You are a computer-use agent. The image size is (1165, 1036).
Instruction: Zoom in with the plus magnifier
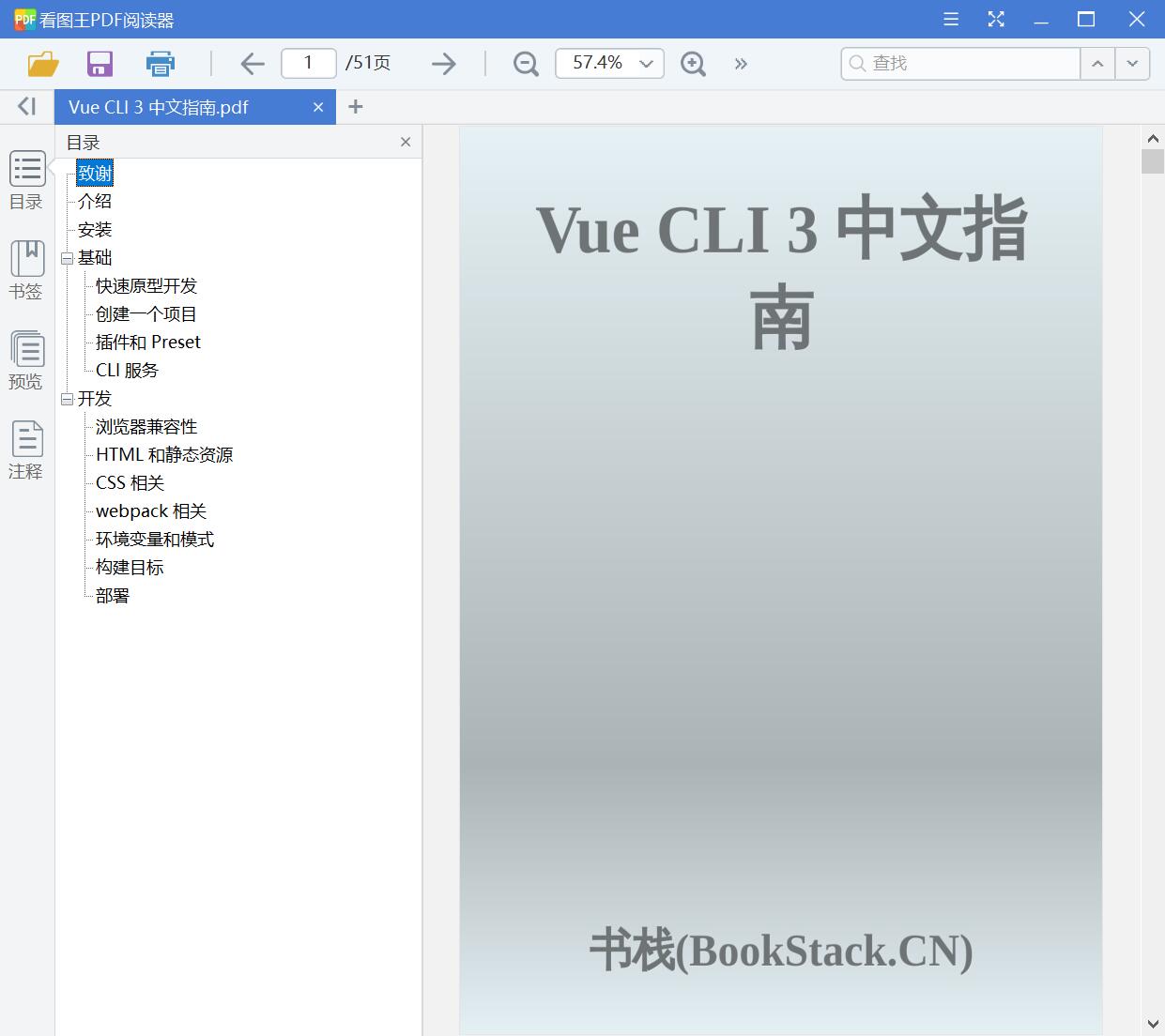pos(694,64)
